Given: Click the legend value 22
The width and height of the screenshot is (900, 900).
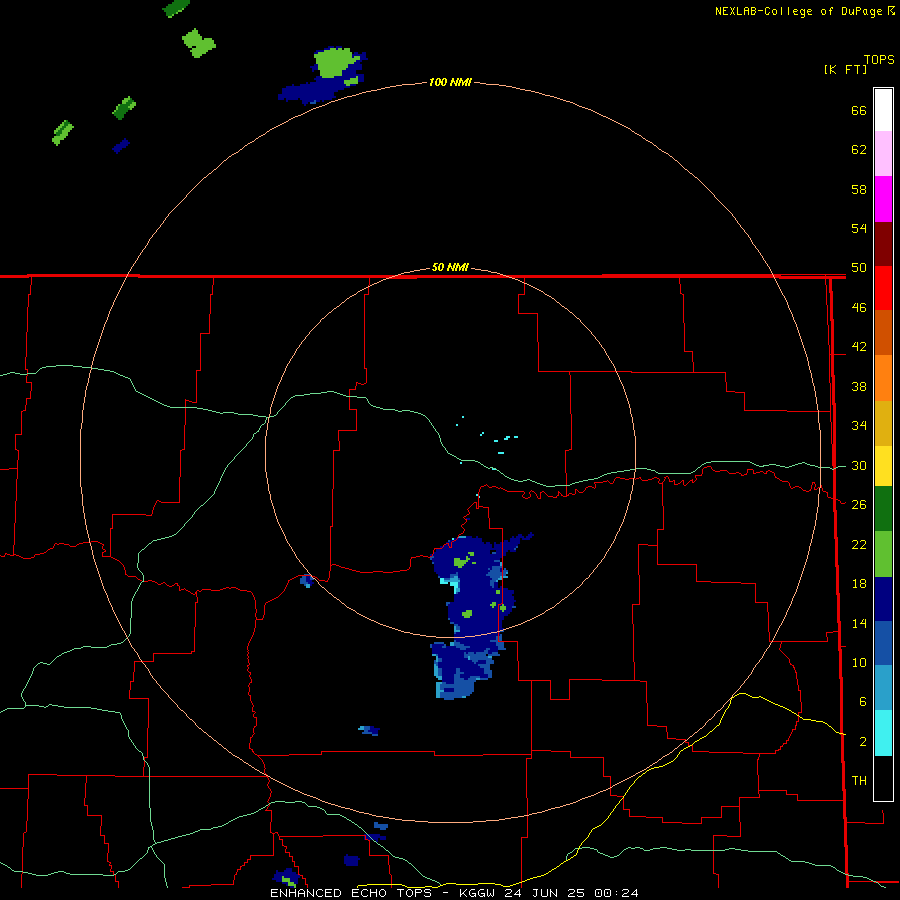Looking at the screenshot, I should (859, 545).
